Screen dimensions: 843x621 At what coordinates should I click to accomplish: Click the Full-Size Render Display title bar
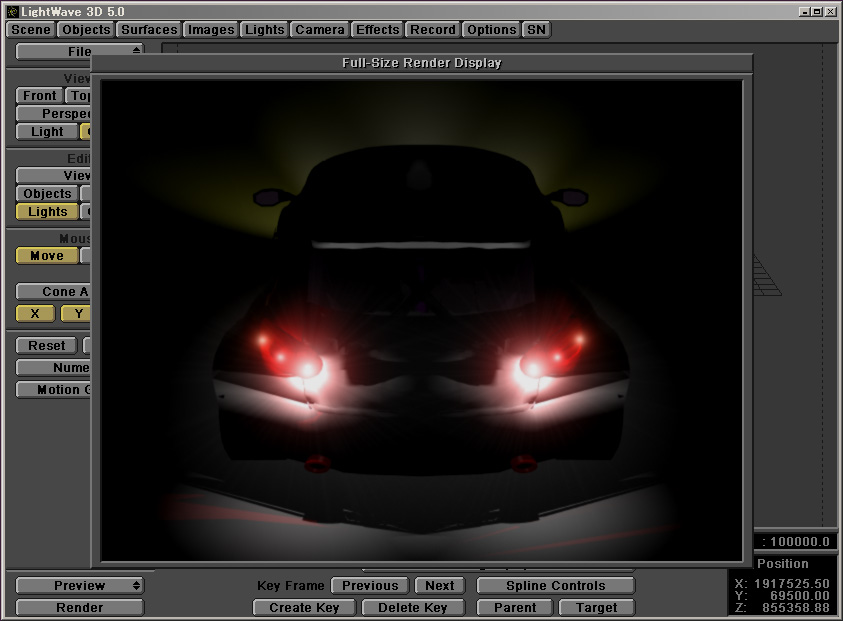click(x=421, y=63)
